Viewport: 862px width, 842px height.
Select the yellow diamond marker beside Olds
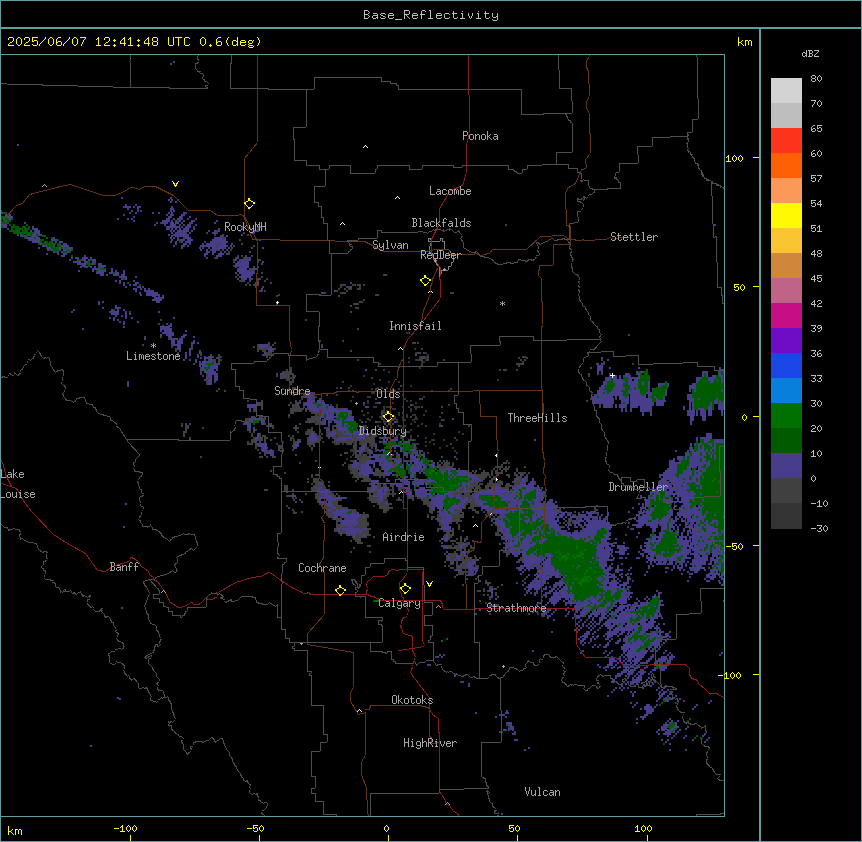[x=389, y=417]
